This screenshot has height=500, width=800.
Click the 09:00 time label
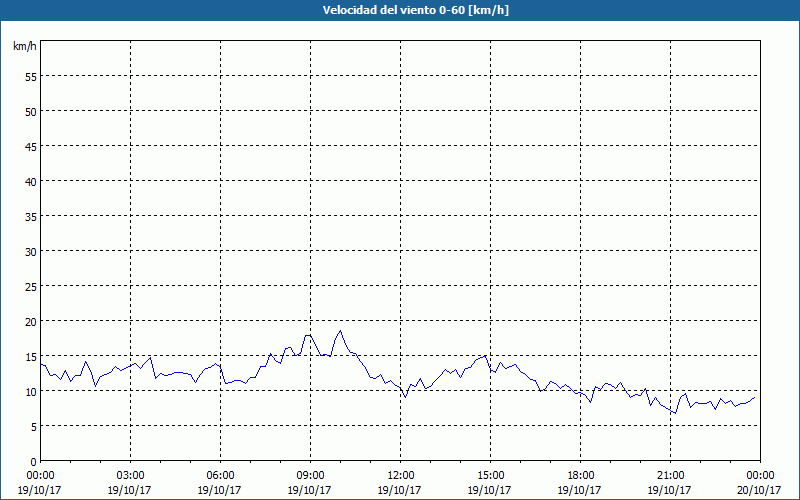310,475
